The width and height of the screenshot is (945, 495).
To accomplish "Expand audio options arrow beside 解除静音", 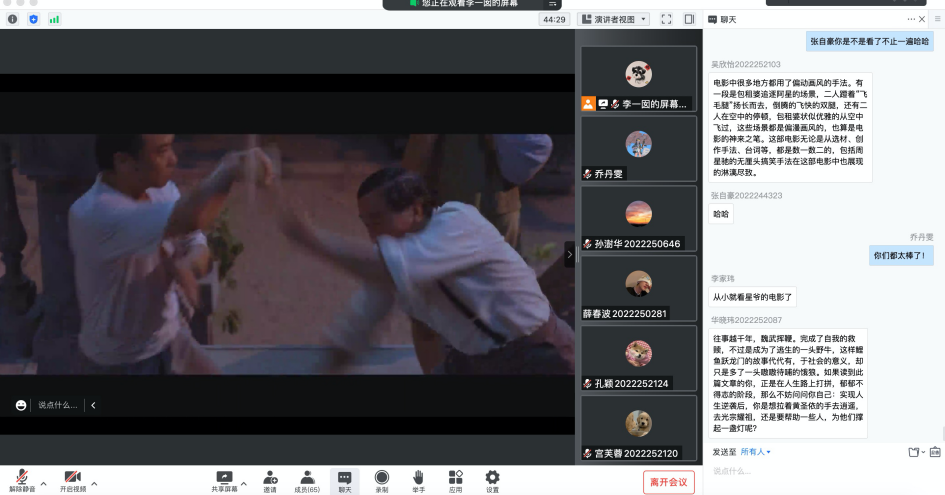I will coord(43,484).
